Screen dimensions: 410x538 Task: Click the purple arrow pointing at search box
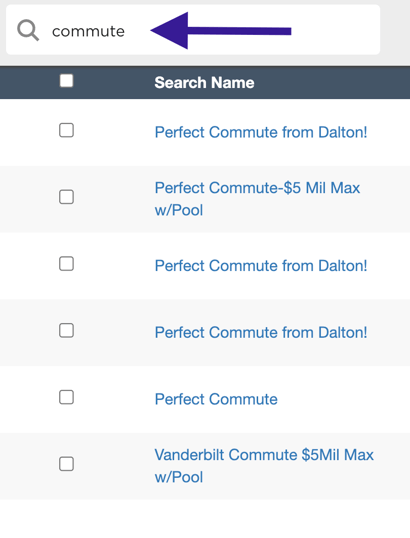tap(221, 31)
